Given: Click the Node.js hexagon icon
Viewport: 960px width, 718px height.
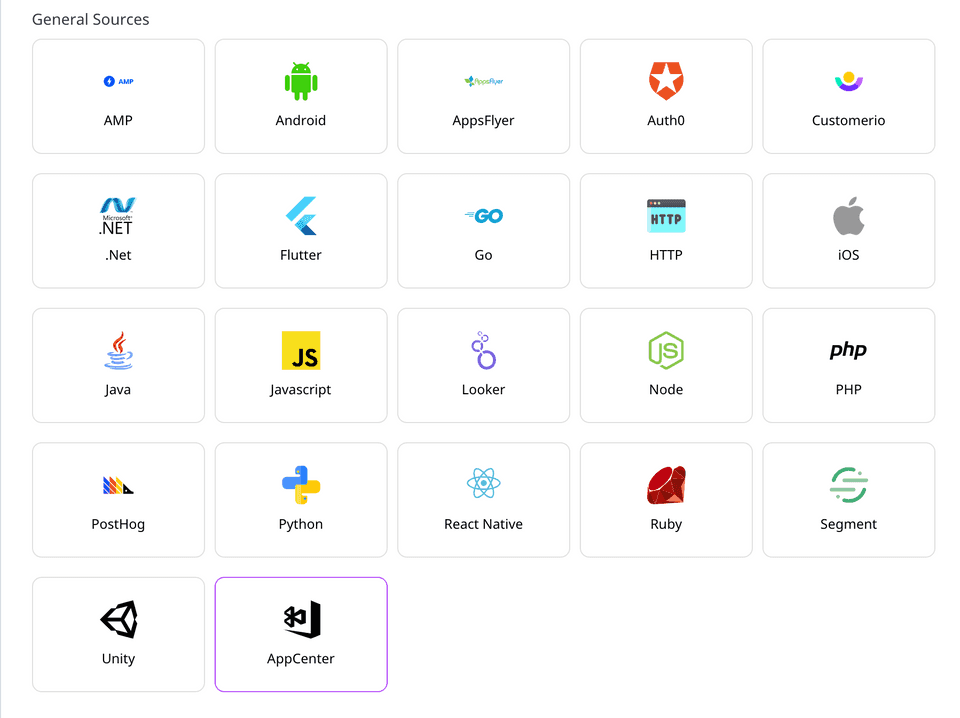Looking at the screenshot, I should 666,350.
